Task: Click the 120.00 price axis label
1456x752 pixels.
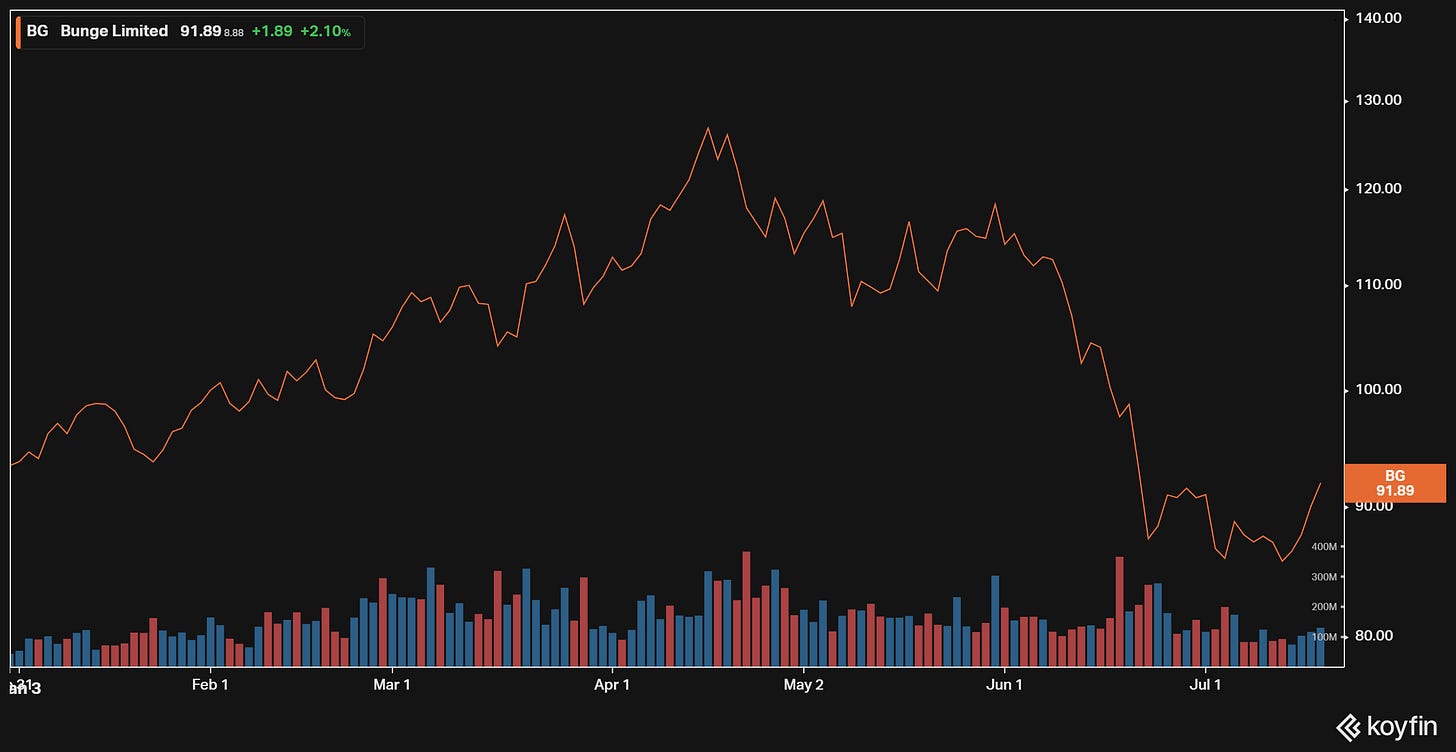Action: point(1379,189)
